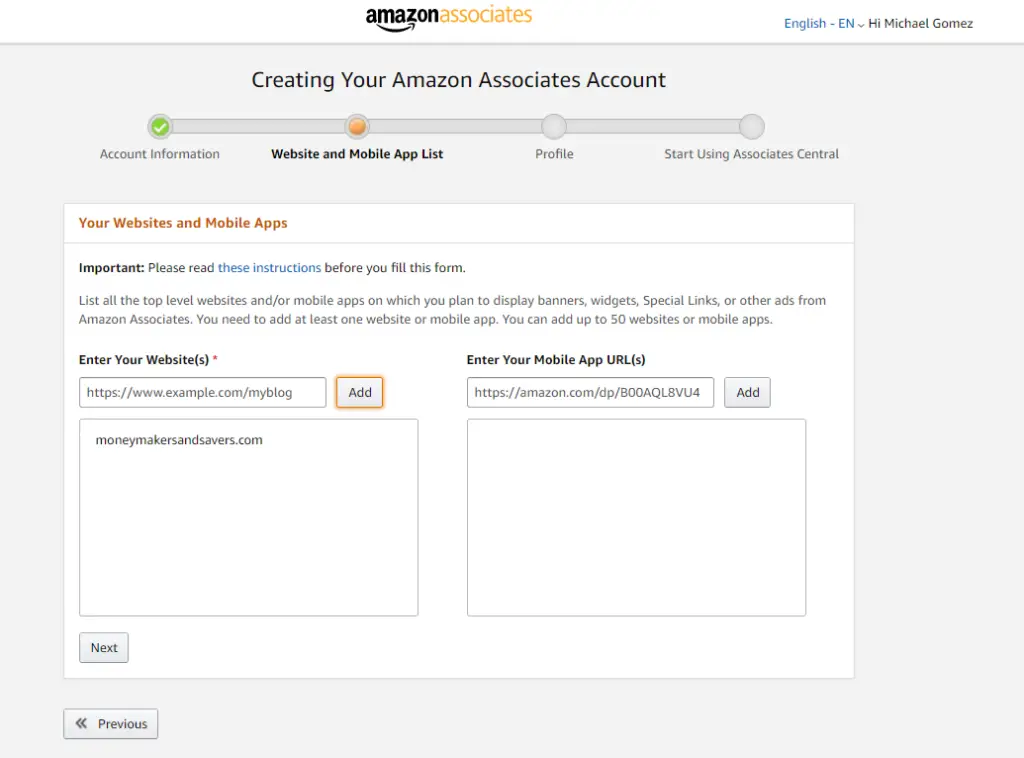Select the Profile step label
The image size is (1024, 758).
point(554,154)
